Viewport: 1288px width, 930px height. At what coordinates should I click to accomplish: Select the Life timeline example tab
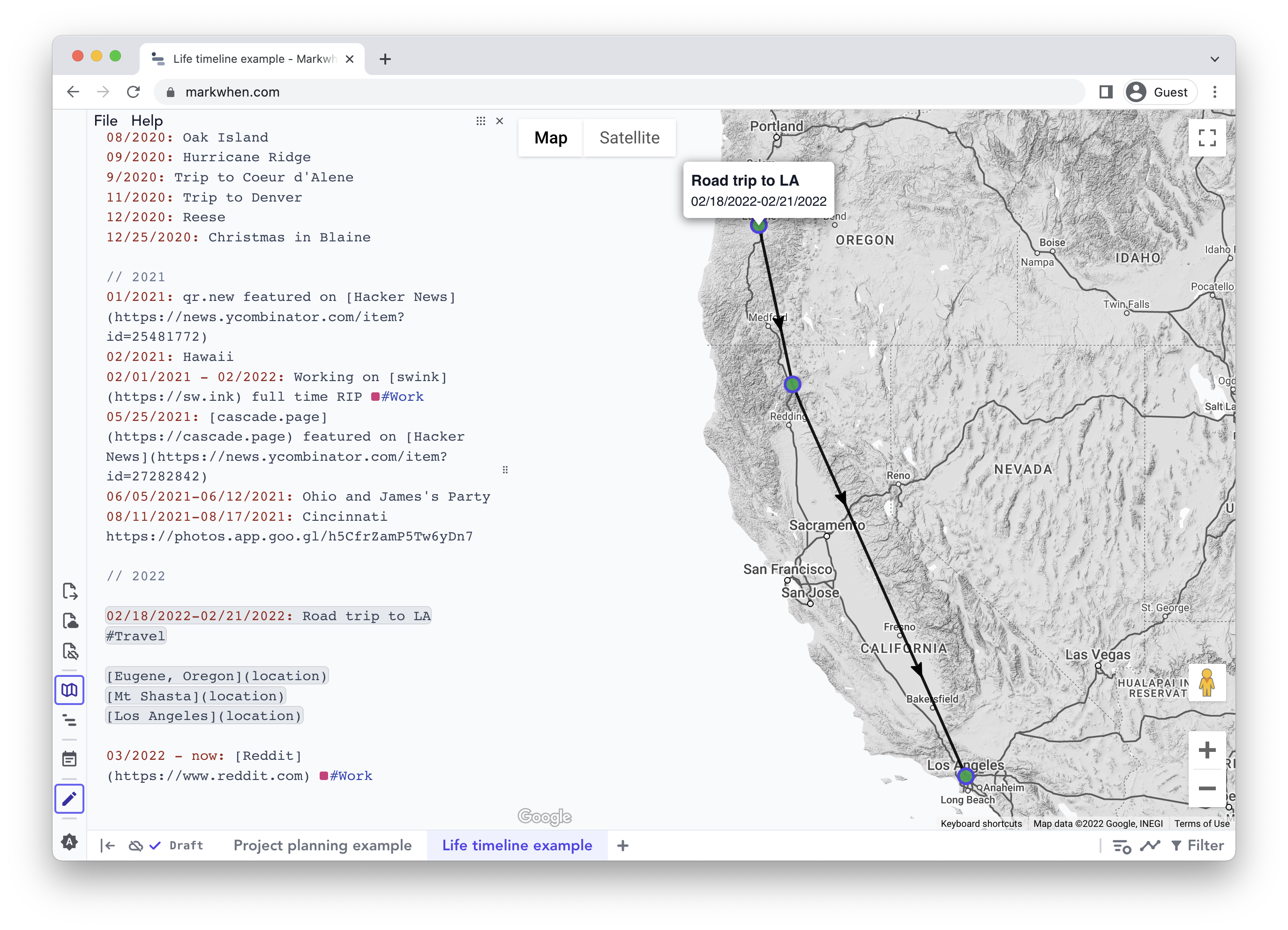tap(517, 845)
